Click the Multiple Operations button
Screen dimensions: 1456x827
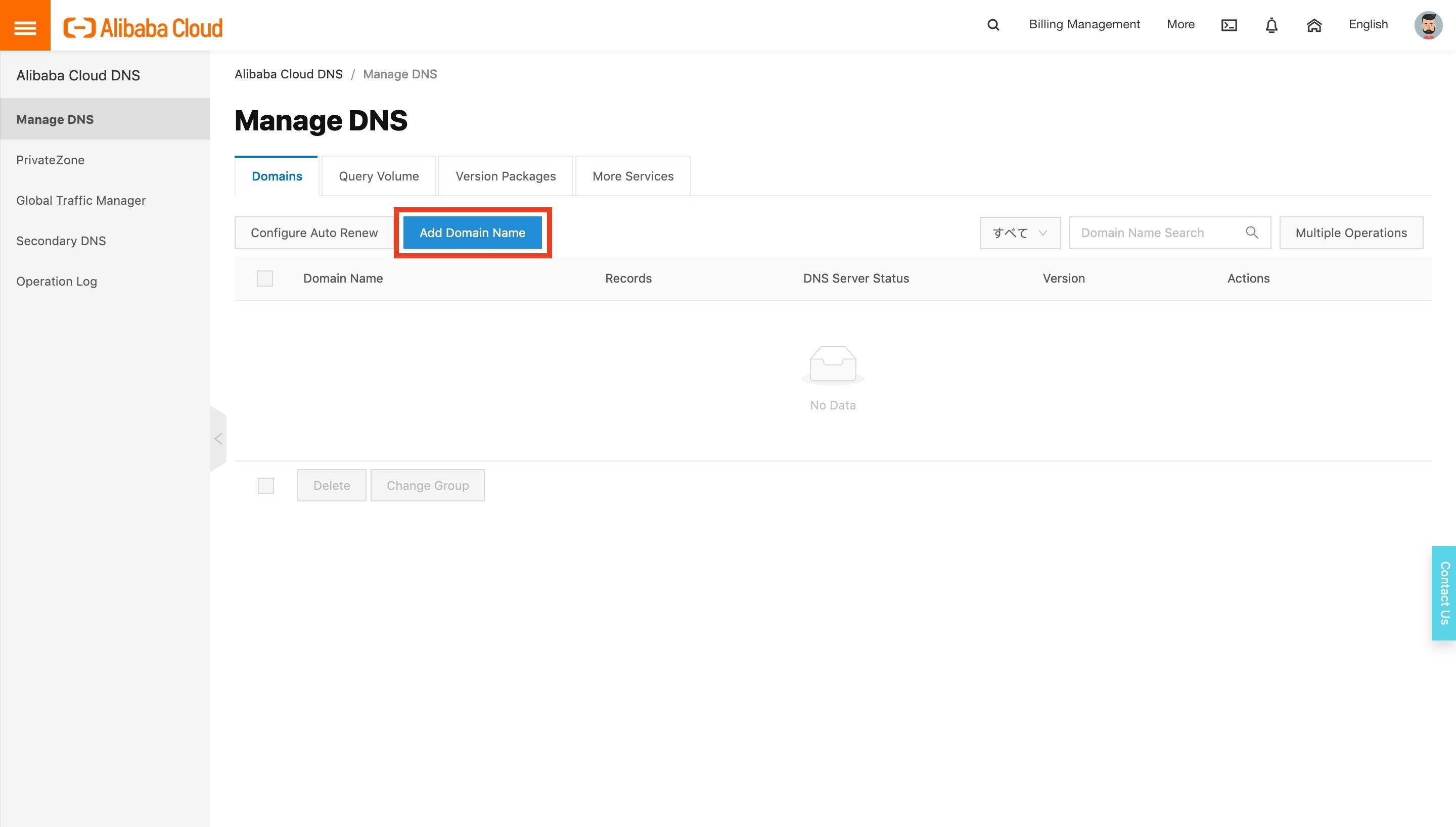point(1351,233)
